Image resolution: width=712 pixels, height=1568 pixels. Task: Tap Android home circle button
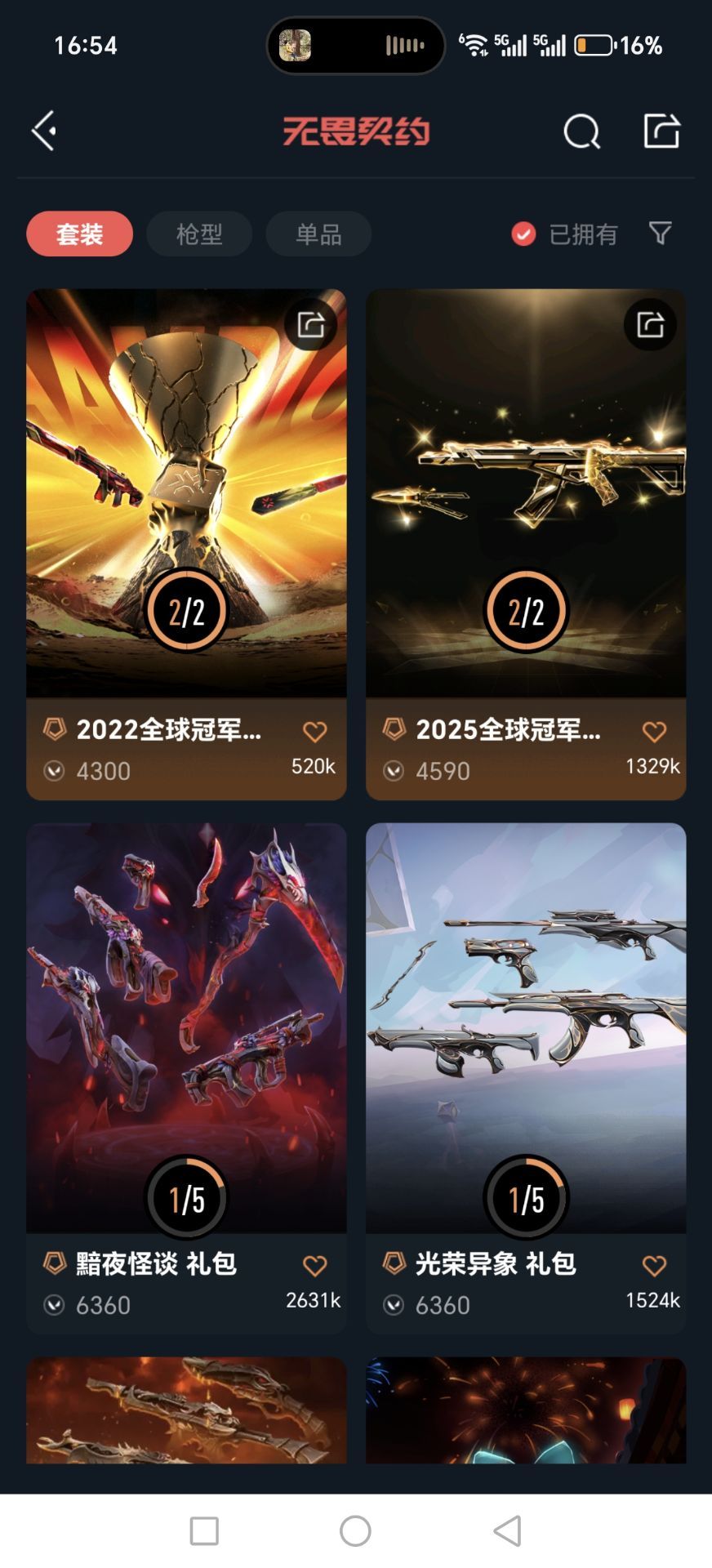coord(355,1530)
